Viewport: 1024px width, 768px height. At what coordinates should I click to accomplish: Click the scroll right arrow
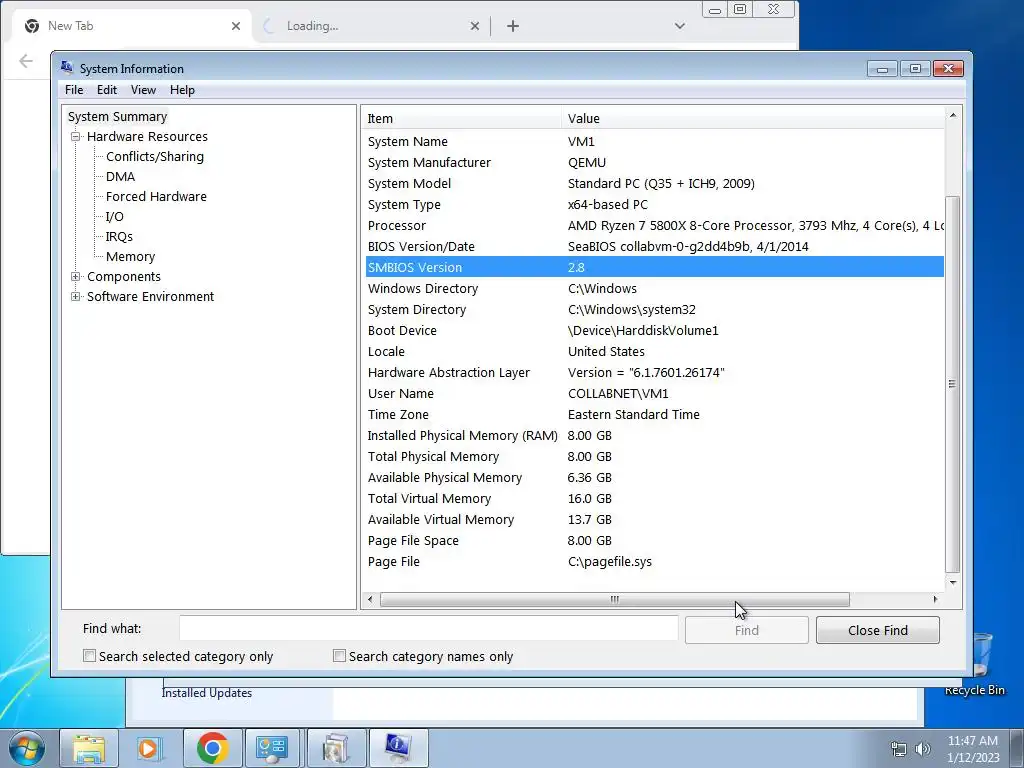click(935, 599)
